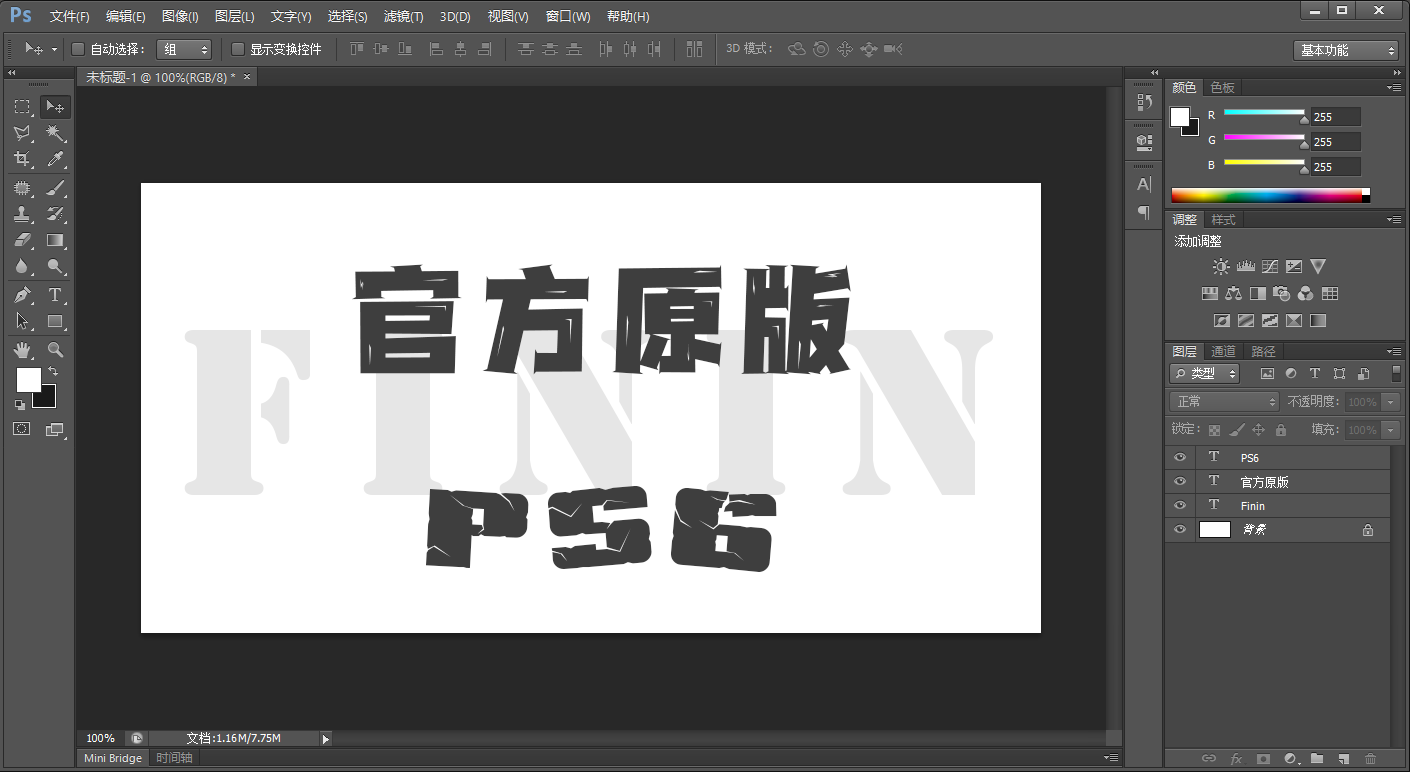Screen dimensions: 1410x772
Task: Add a Black & White adjustment
Action: click(1258, 294)
